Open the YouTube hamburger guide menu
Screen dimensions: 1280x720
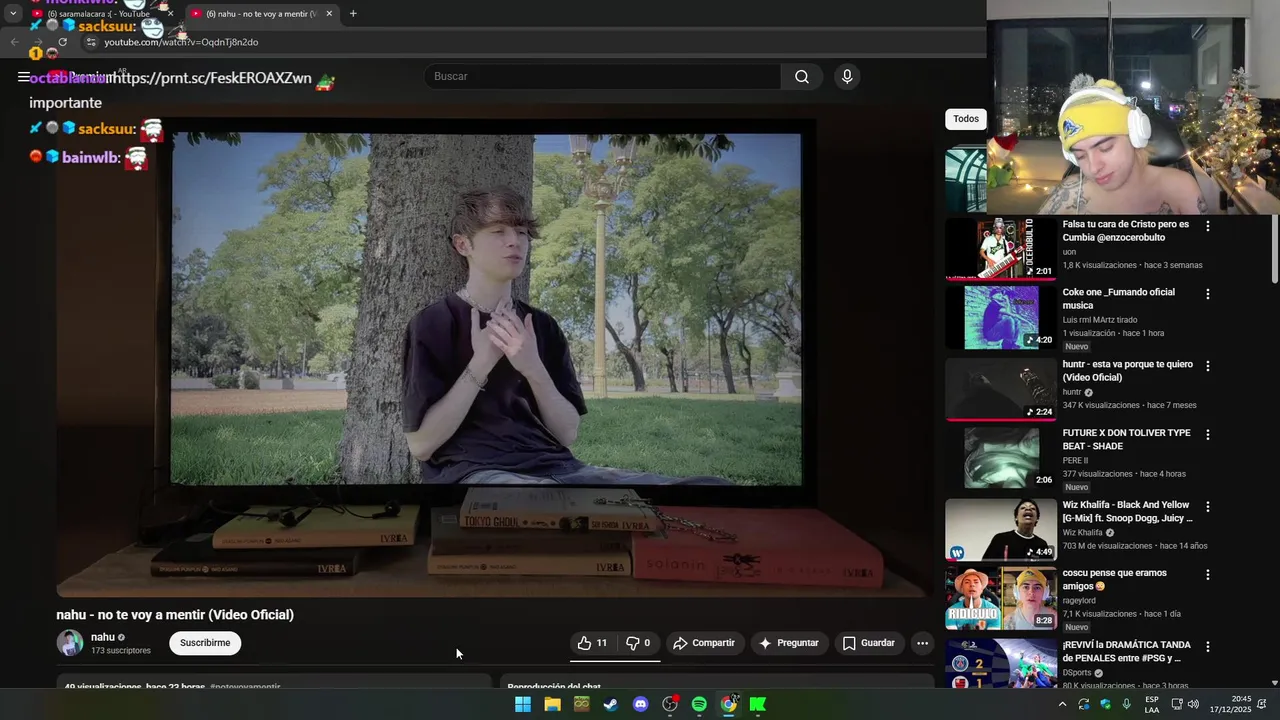[x=23, y=77]
